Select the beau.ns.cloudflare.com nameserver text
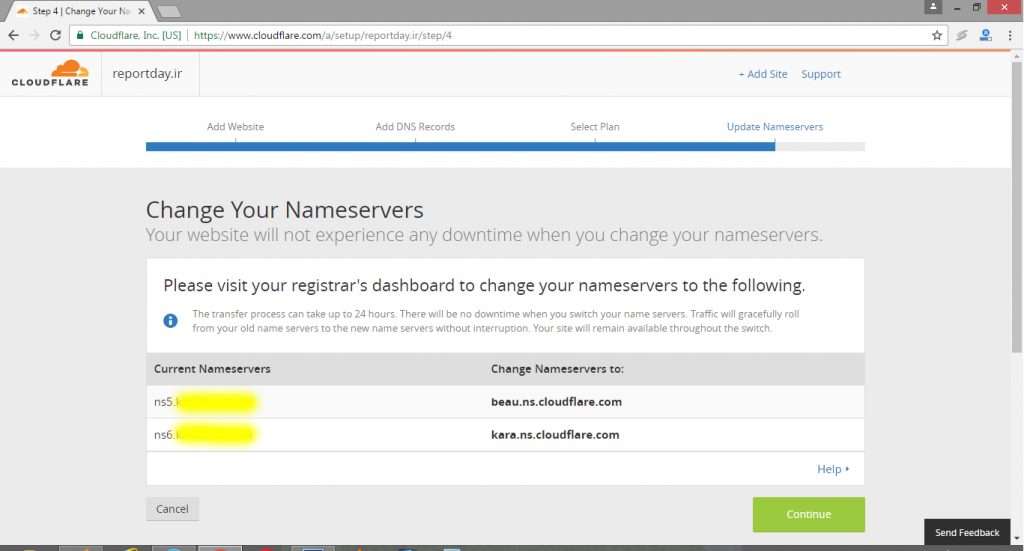Viewport: 1024px width, 551px height. click(556, 401)
